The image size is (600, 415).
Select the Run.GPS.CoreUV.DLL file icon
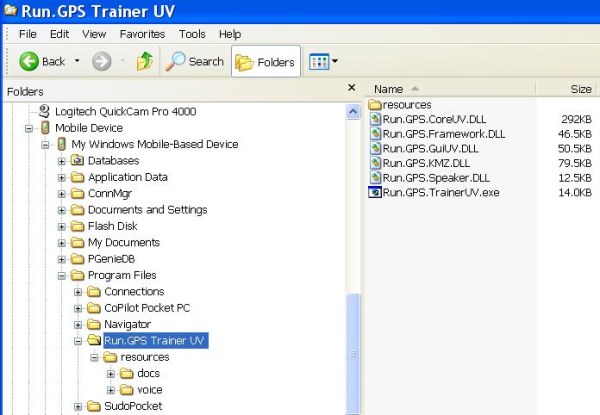click(375, 119)
